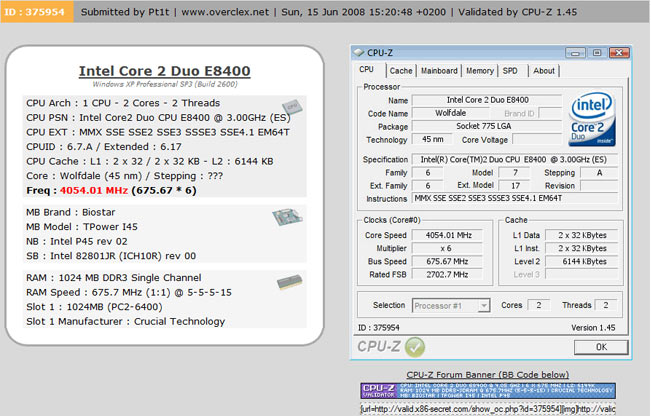
Task: Click the empty Core Voltage field
Action: tap(537, 139)
